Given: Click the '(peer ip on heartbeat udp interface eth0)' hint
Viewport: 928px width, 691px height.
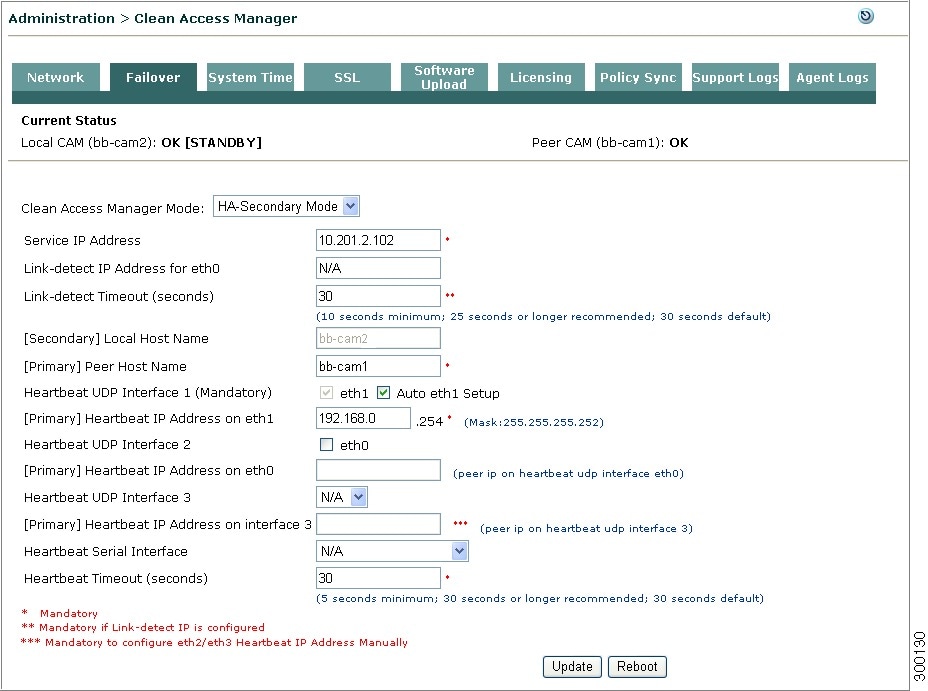Looking at the screenshot, I should pyautogui.click(x=568, y=473).
